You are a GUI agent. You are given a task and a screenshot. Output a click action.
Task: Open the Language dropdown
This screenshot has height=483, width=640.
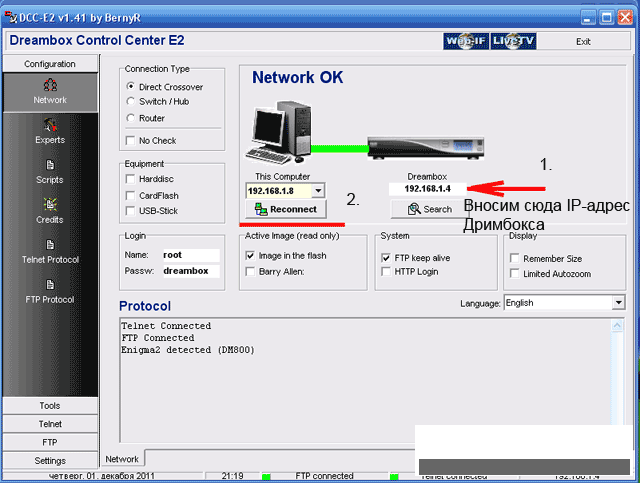tap(617, 302)
